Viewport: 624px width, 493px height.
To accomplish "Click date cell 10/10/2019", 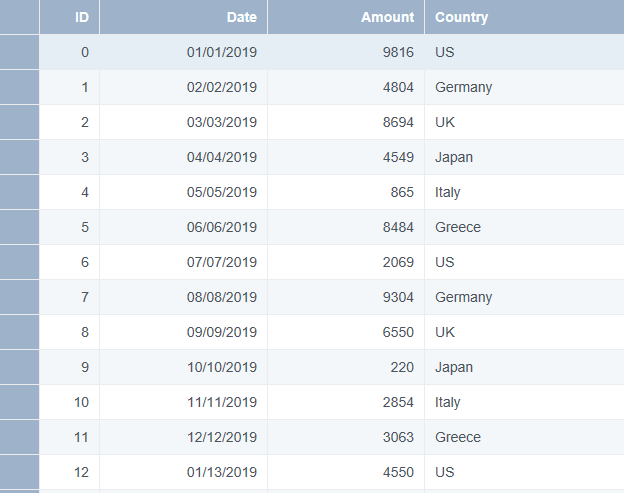I will [183, 367].
